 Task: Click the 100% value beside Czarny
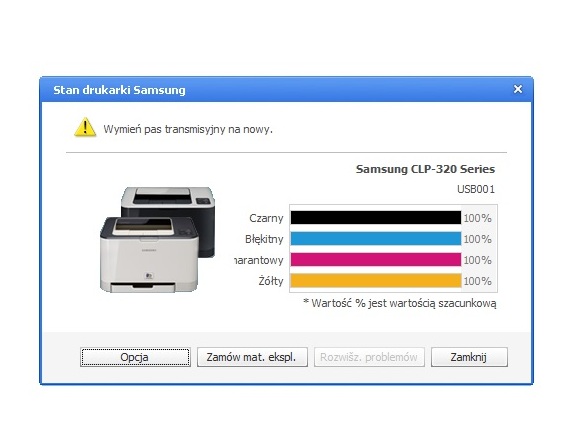click(x=477, y=218)
